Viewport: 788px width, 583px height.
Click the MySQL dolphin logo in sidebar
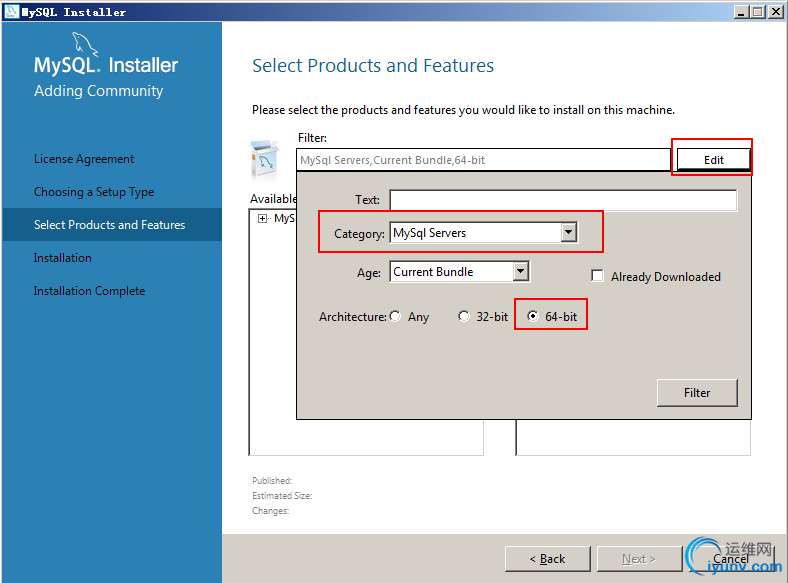[x=85, y=44]
